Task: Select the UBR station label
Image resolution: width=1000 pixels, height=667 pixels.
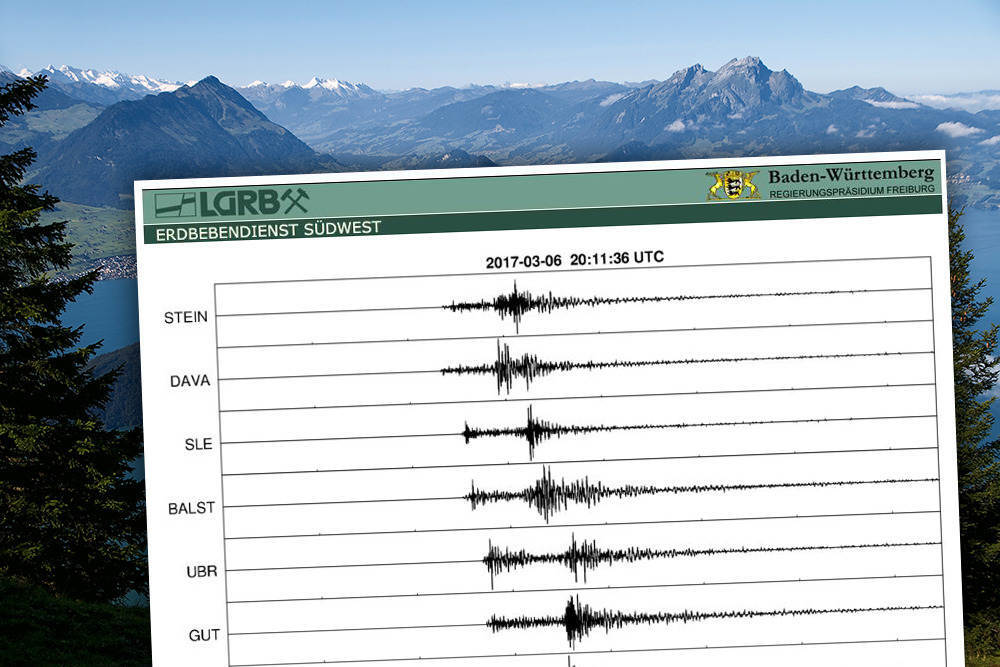Action: [201, 572]
